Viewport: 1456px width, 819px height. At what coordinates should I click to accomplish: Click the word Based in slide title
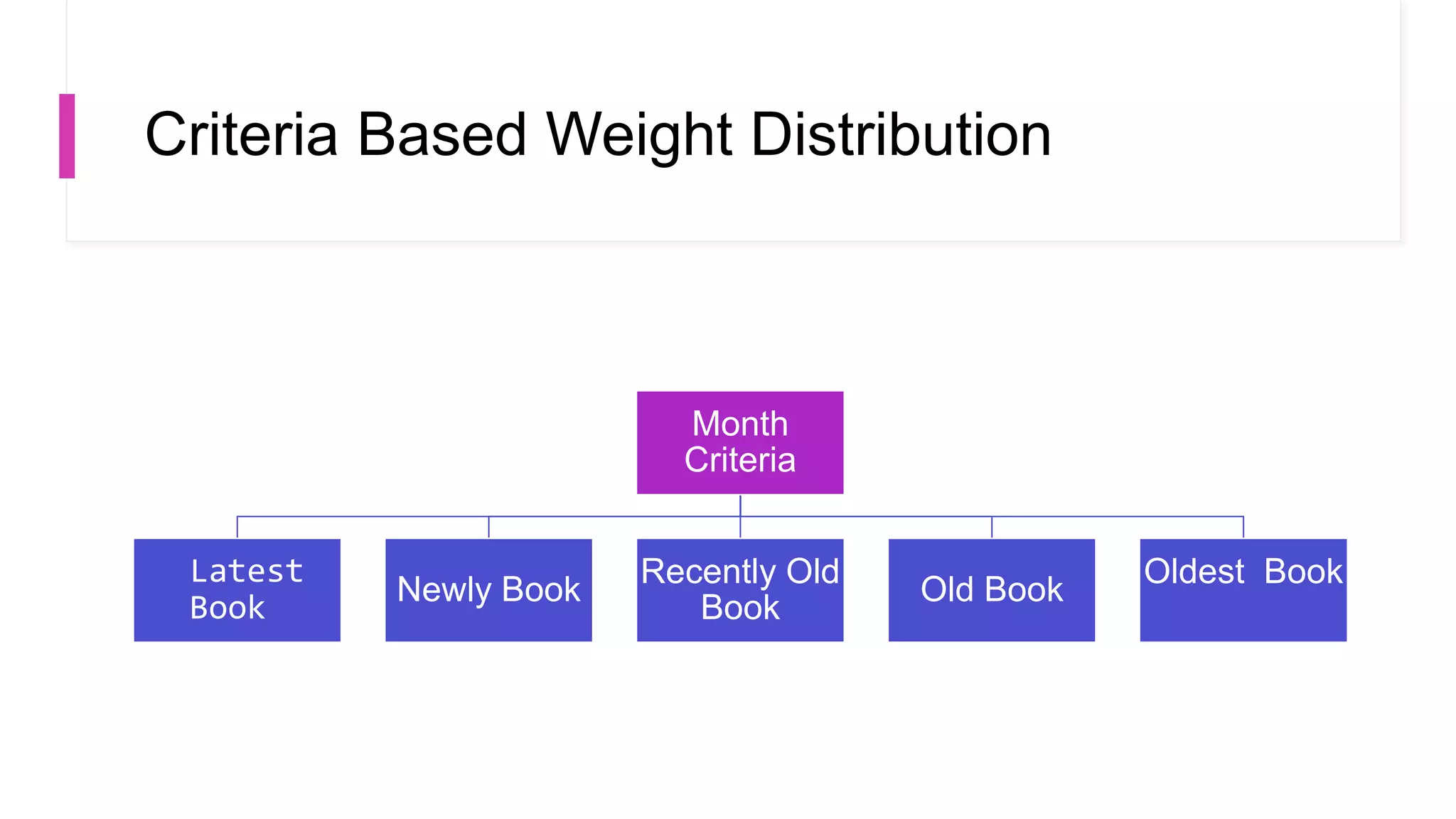click(441, 134)
